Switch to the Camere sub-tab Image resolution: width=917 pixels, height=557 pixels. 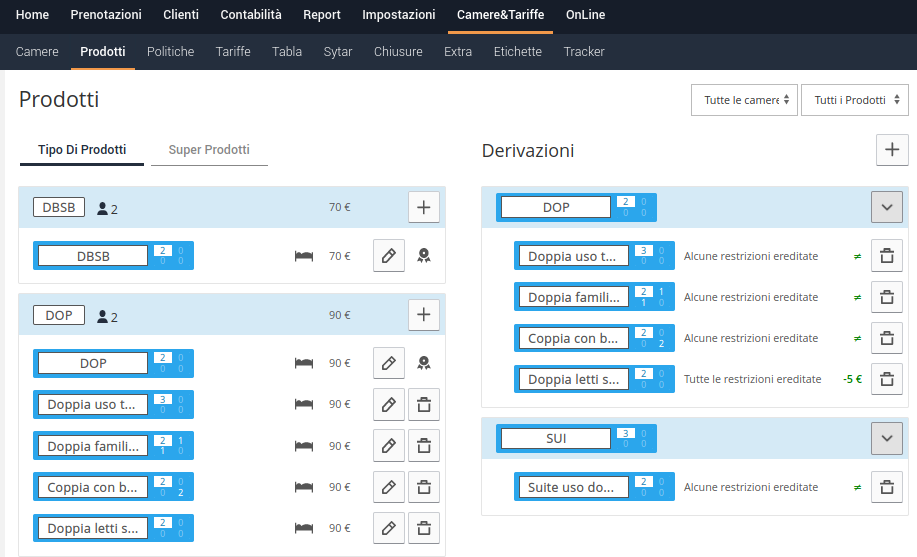click(x=37, y=51)
